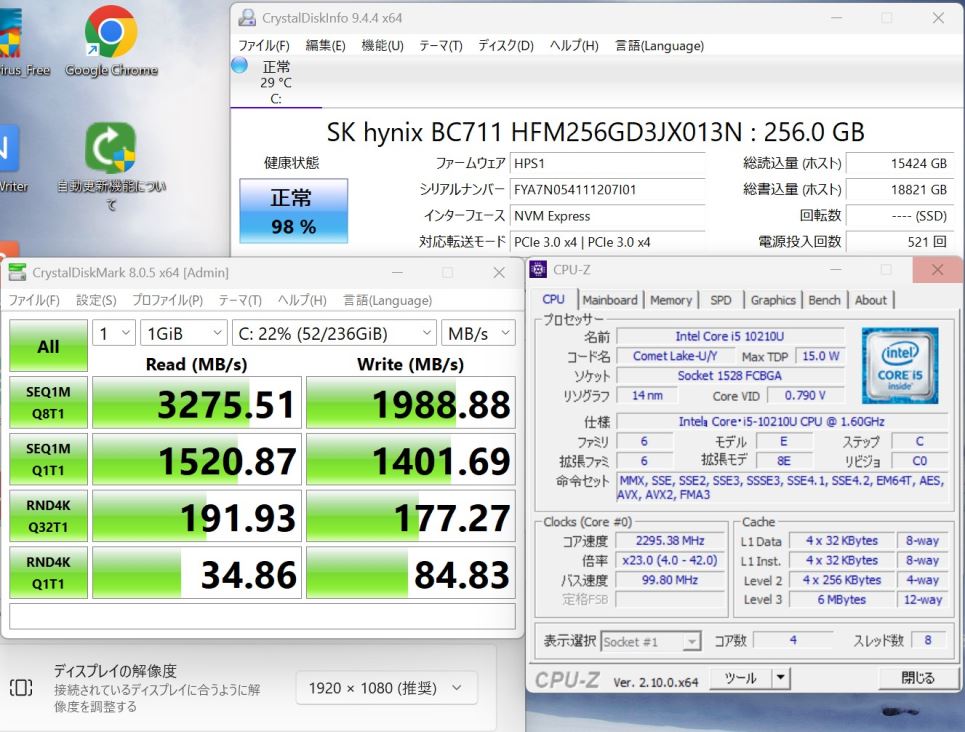Click total host reads value 15424 GB

[x=899, y=163]
